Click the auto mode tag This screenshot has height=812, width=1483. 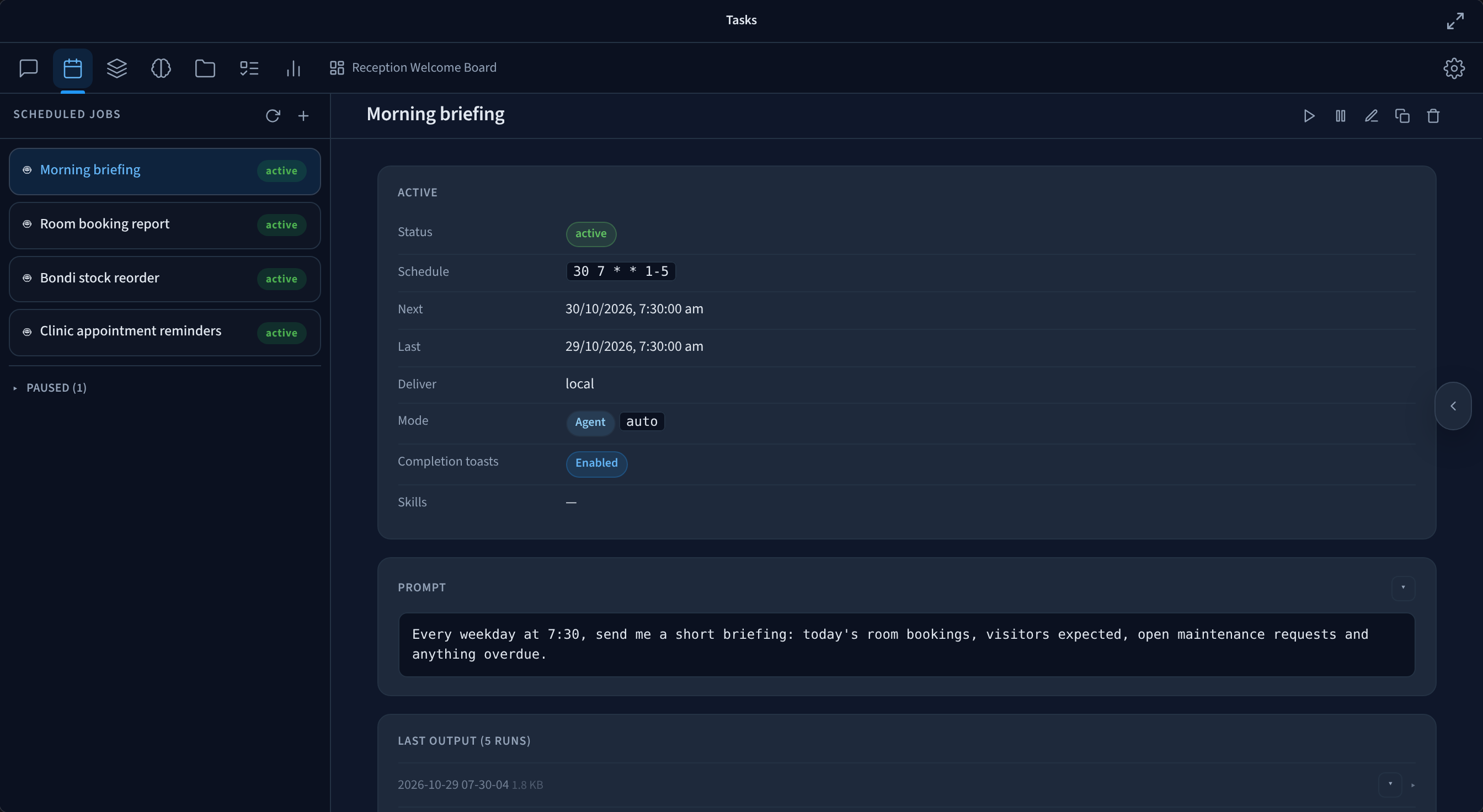tap(642, 421)
